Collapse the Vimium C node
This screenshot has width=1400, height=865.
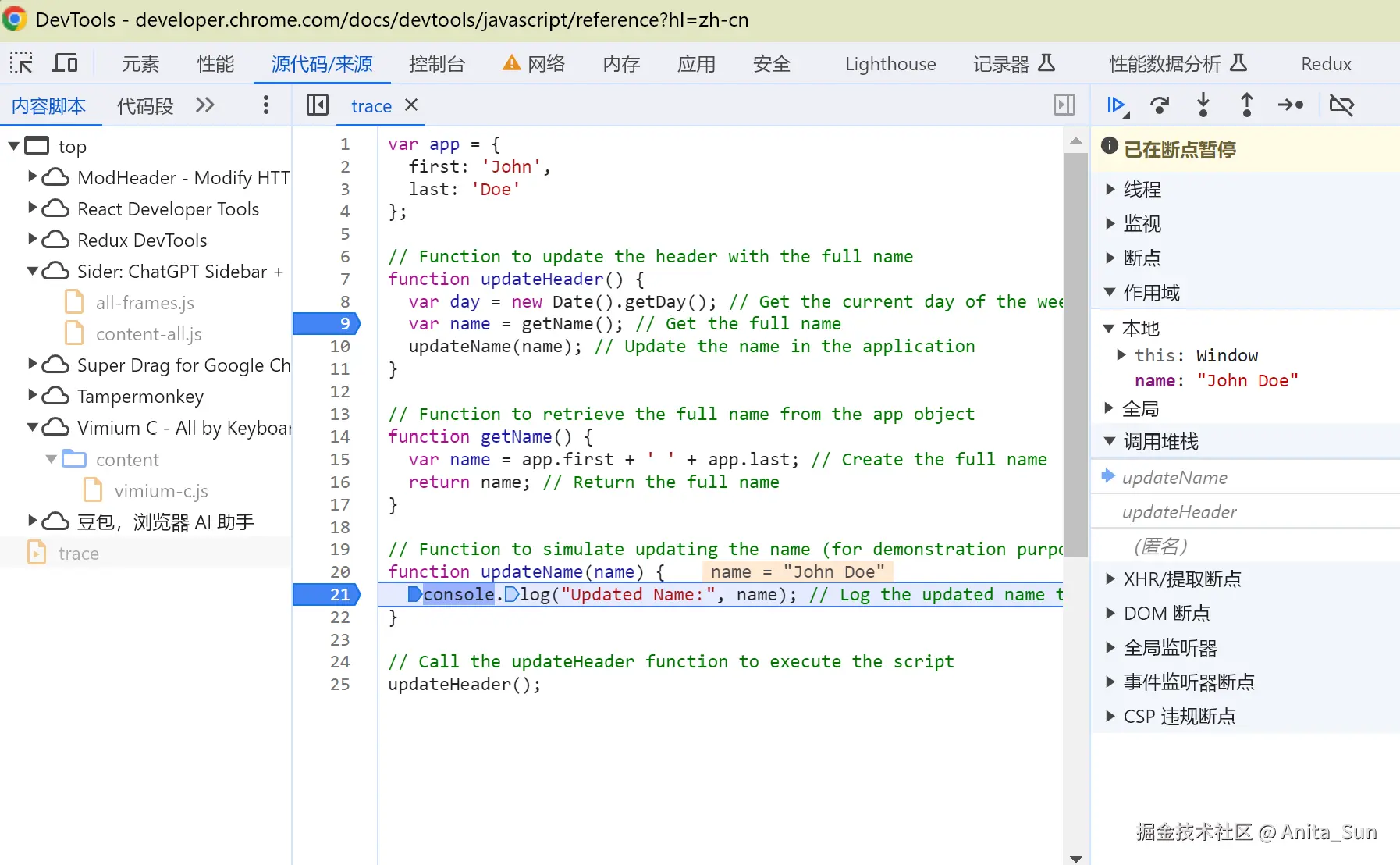click(33, 427)
